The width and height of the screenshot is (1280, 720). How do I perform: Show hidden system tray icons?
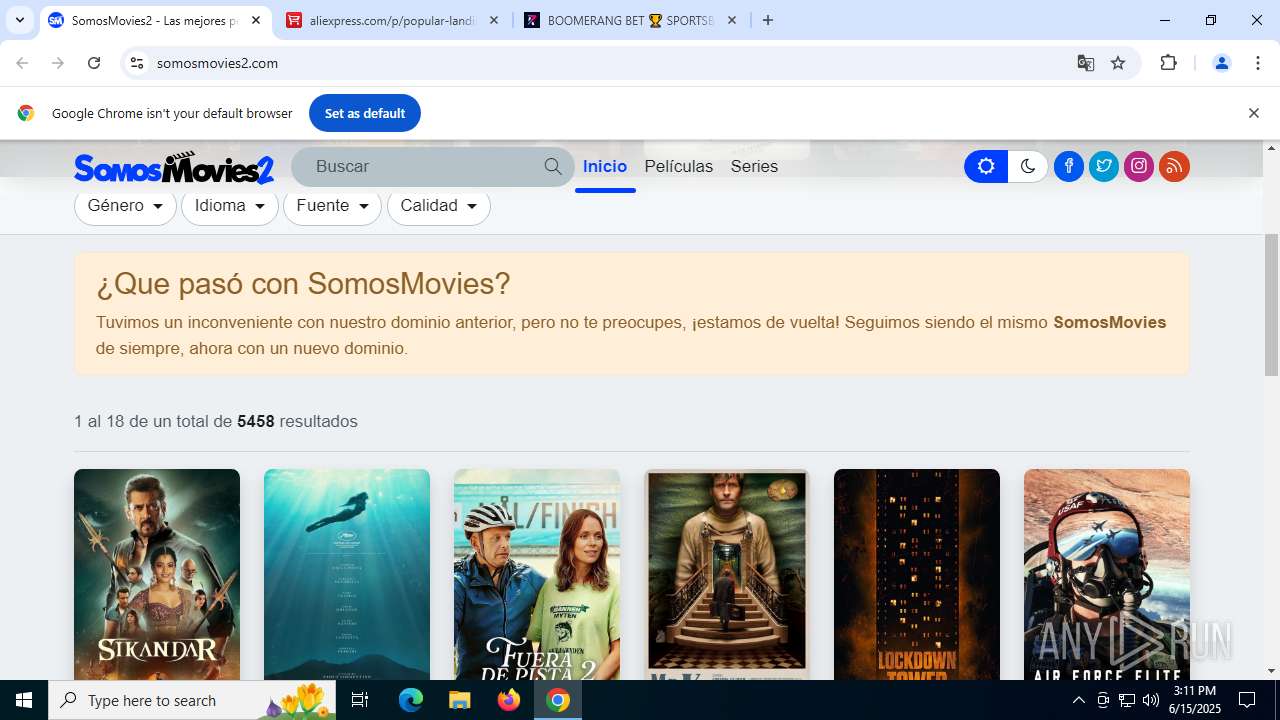point(1078,700)
